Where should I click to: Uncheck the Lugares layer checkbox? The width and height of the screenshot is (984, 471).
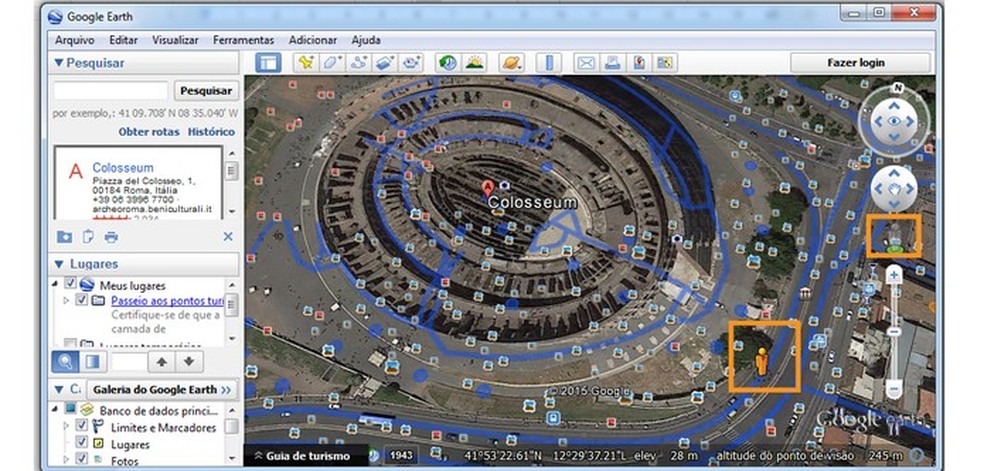(82, 443)
